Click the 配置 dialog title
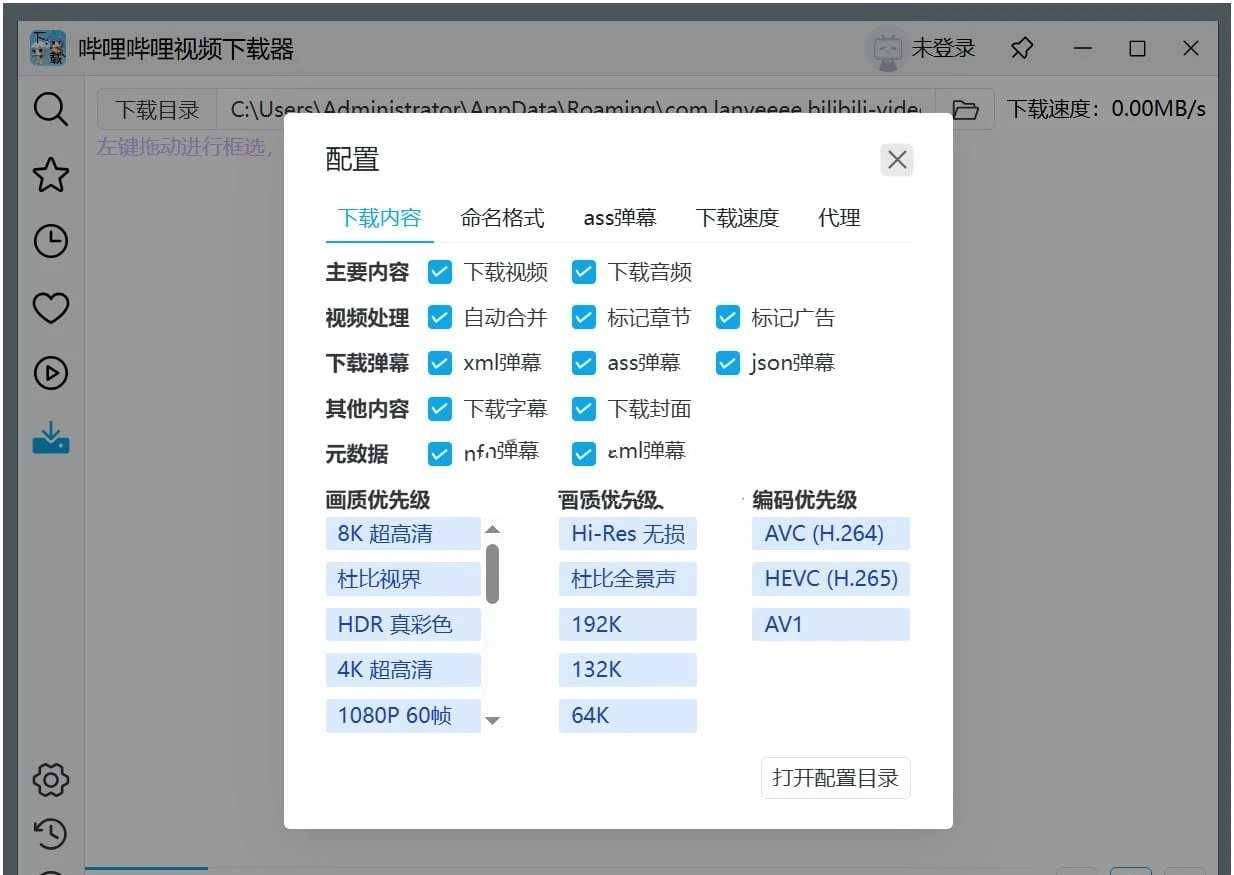 (x=353, y=160)
